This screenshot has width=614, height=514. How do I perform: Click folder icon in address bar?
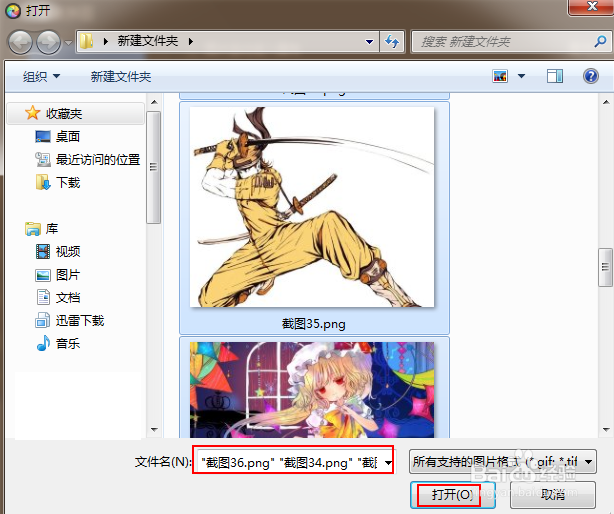[86, 41]
